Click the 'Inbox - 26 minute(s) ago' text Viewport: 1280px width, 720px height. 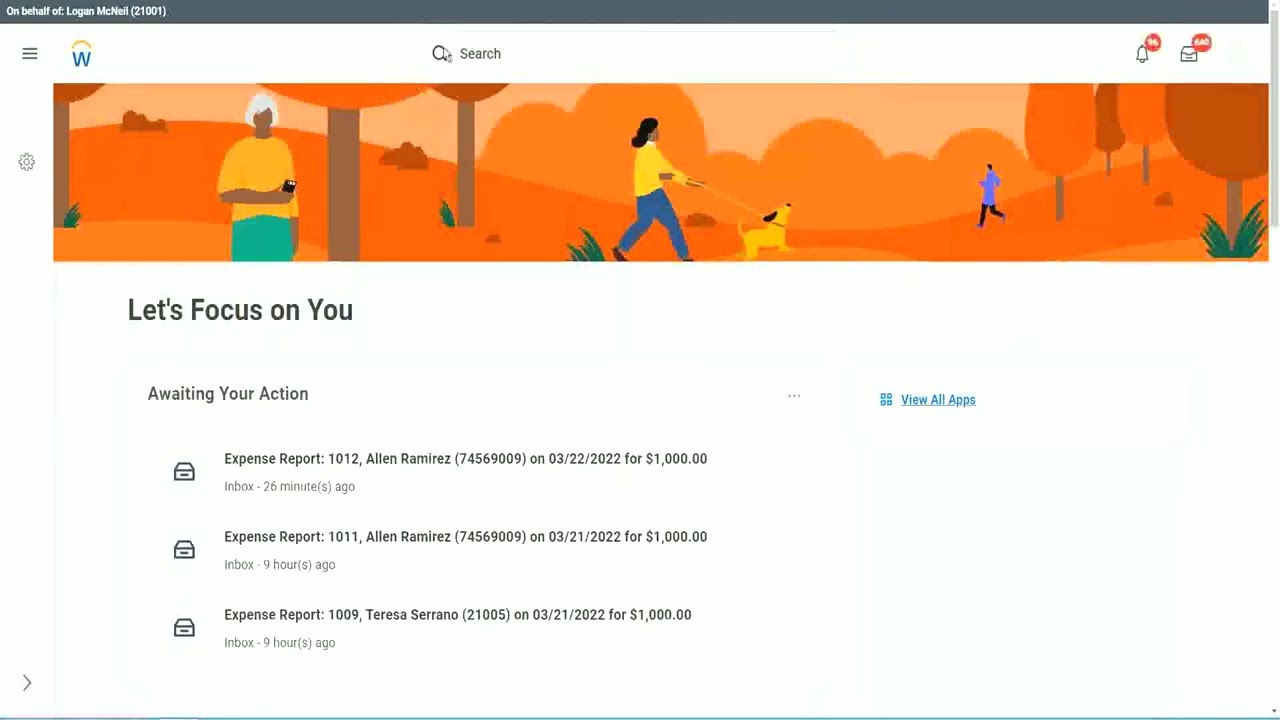(289, 487)
